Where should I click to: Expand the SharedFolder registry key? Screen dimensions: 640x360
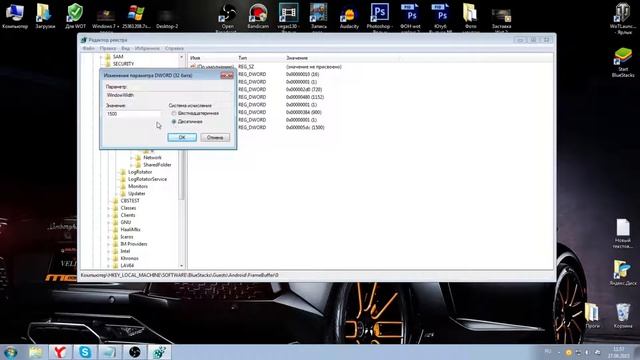131,165
